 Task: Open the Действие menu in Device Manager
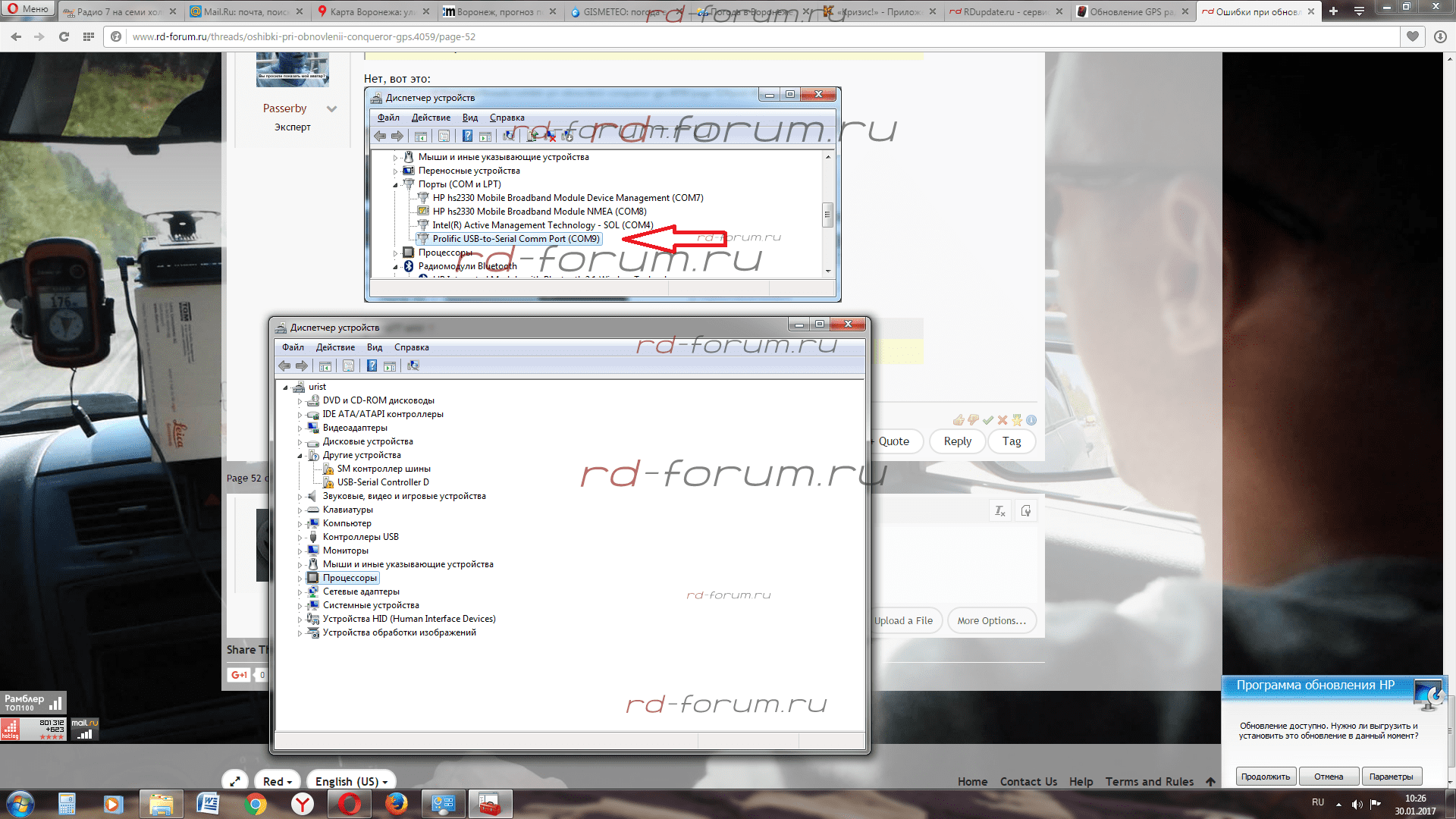coord(335,347)
